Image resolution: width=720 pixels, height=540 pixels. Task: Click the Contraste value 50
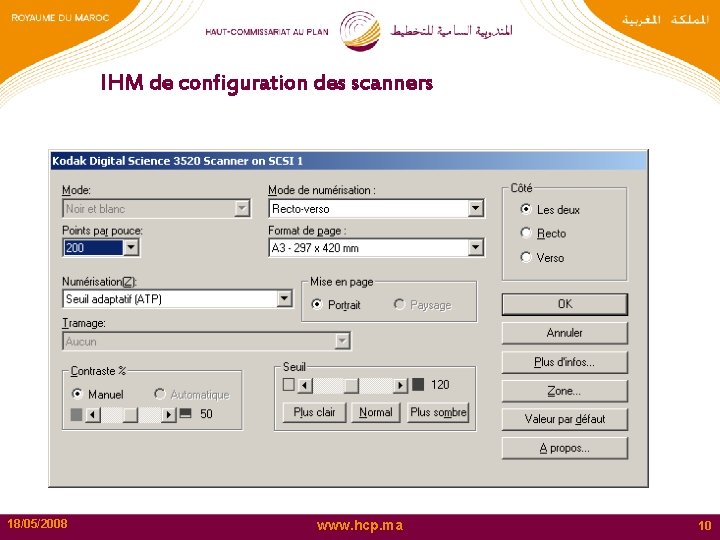(206, 414)
